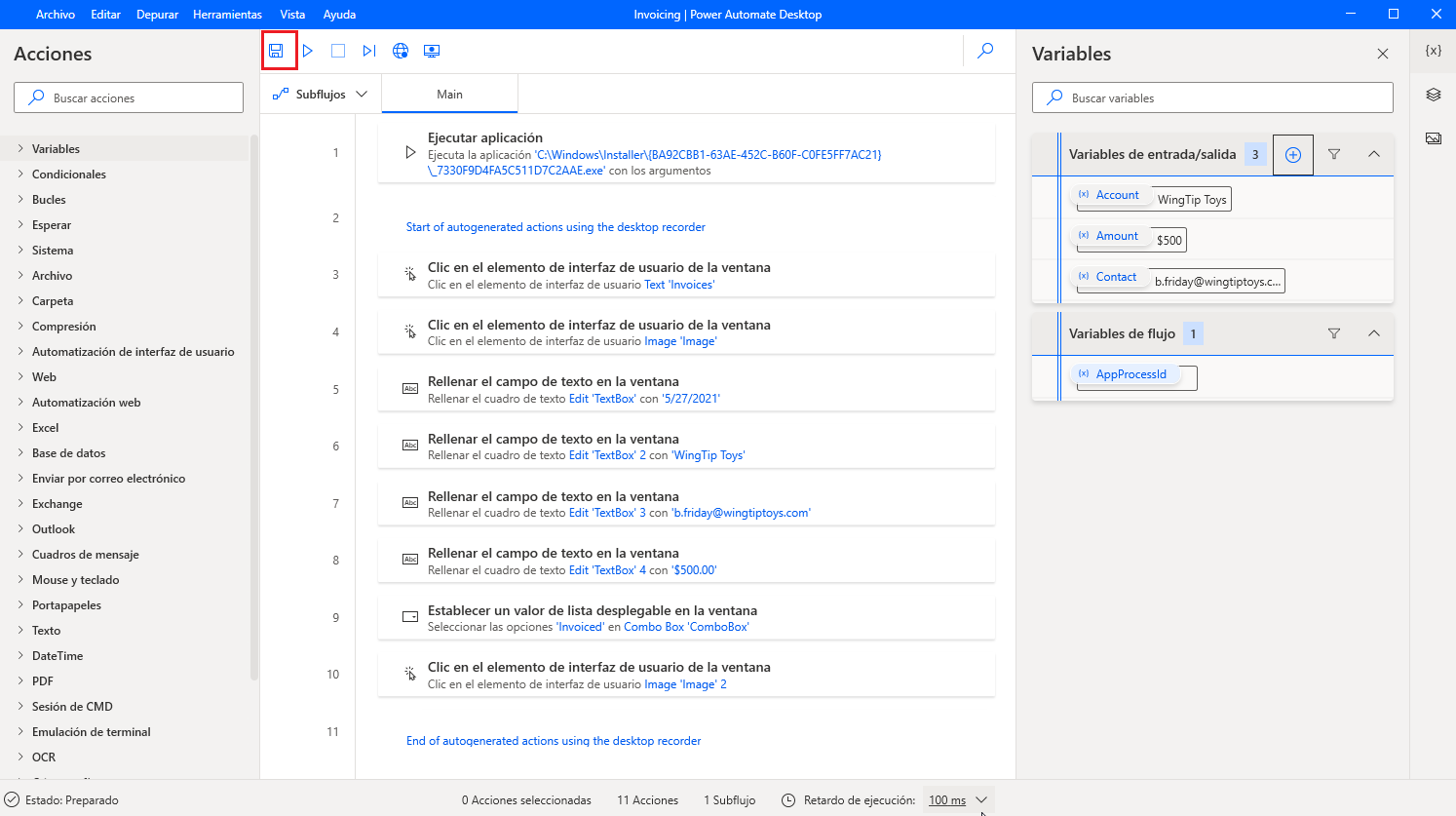1456x816 pixels.
Task: Click the Combo Box 'ComboBox' link
Action: point(687,627)
